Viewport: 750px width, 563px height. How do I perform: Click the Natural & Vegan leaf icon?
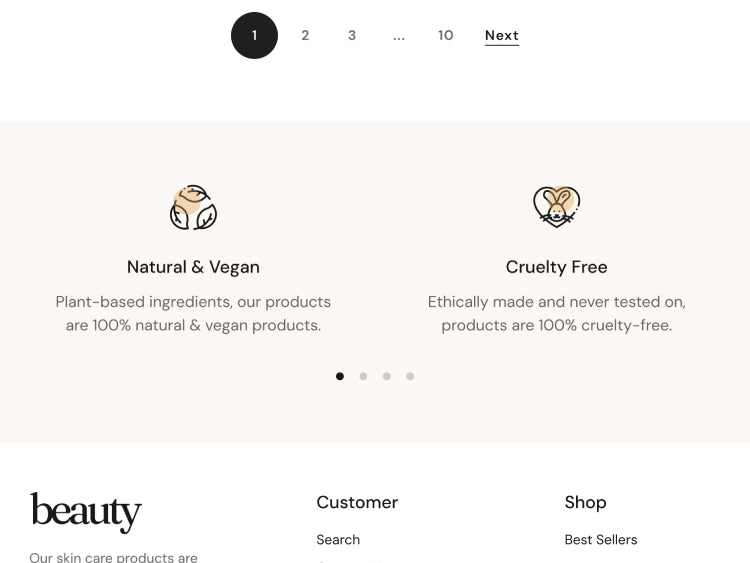pyautogui.click(x=193, y=208)
